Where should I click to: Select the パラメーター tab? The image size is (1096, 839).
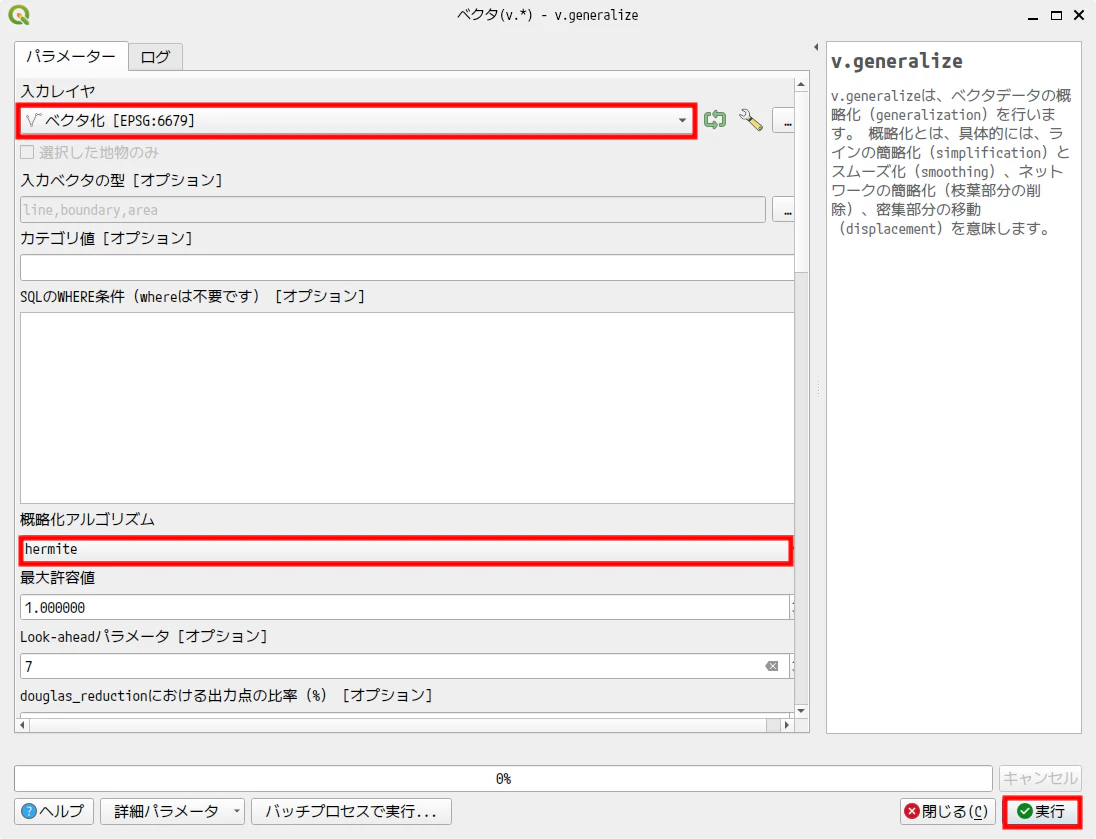point(71,56)
